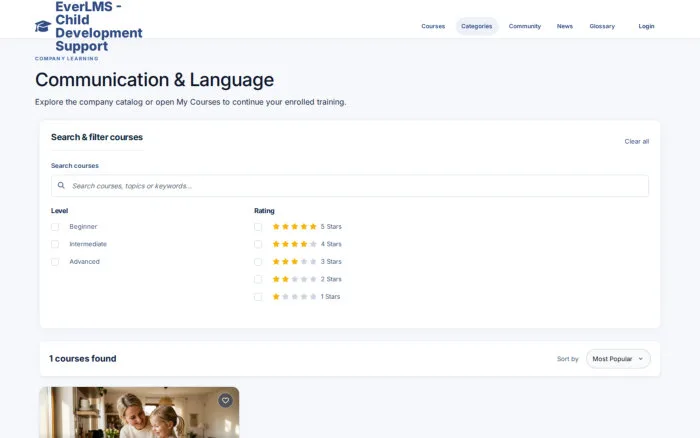The height and width of the screenshot is (438, 700).
Task: Enable the 2 Stars rating checkbox
Action: [258, 279]
